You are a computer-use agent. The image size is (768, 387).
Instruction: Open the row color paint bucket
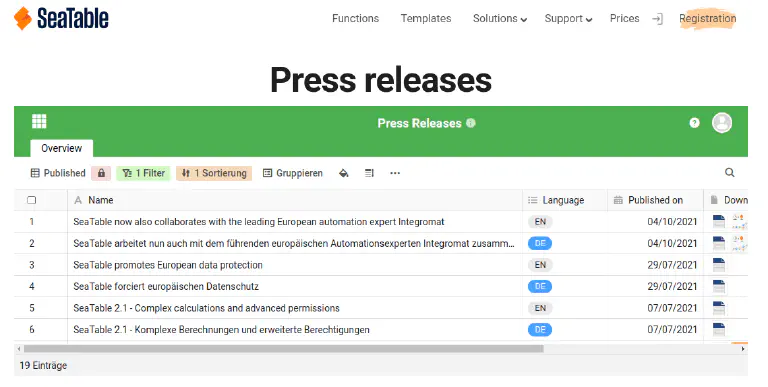pyautogui.click(x=344, y=173)
